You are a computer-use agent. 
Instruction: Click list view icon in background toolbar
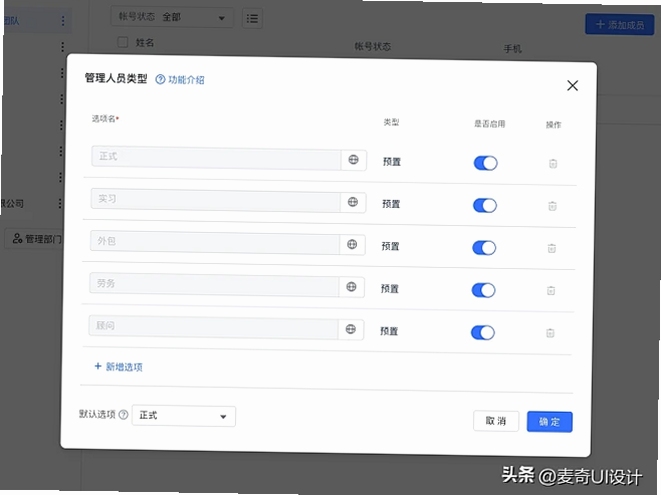(x=252, y=18)
